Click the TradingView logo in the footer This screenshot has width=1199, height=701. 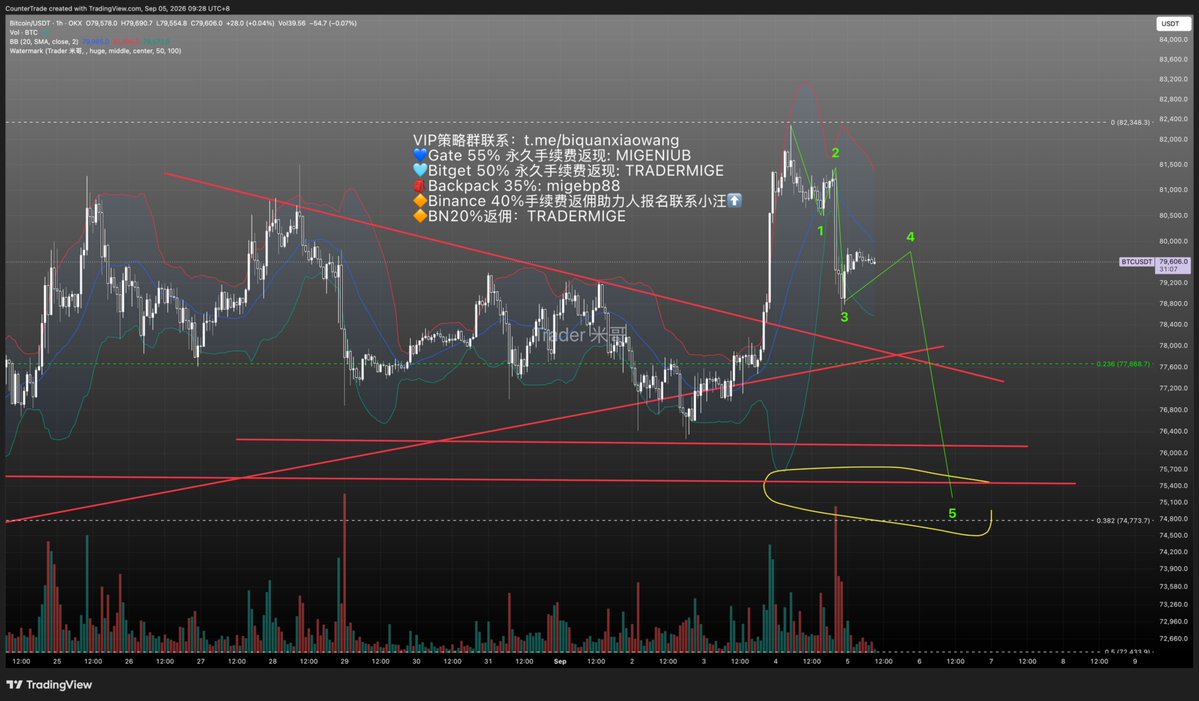click(49, 684)
